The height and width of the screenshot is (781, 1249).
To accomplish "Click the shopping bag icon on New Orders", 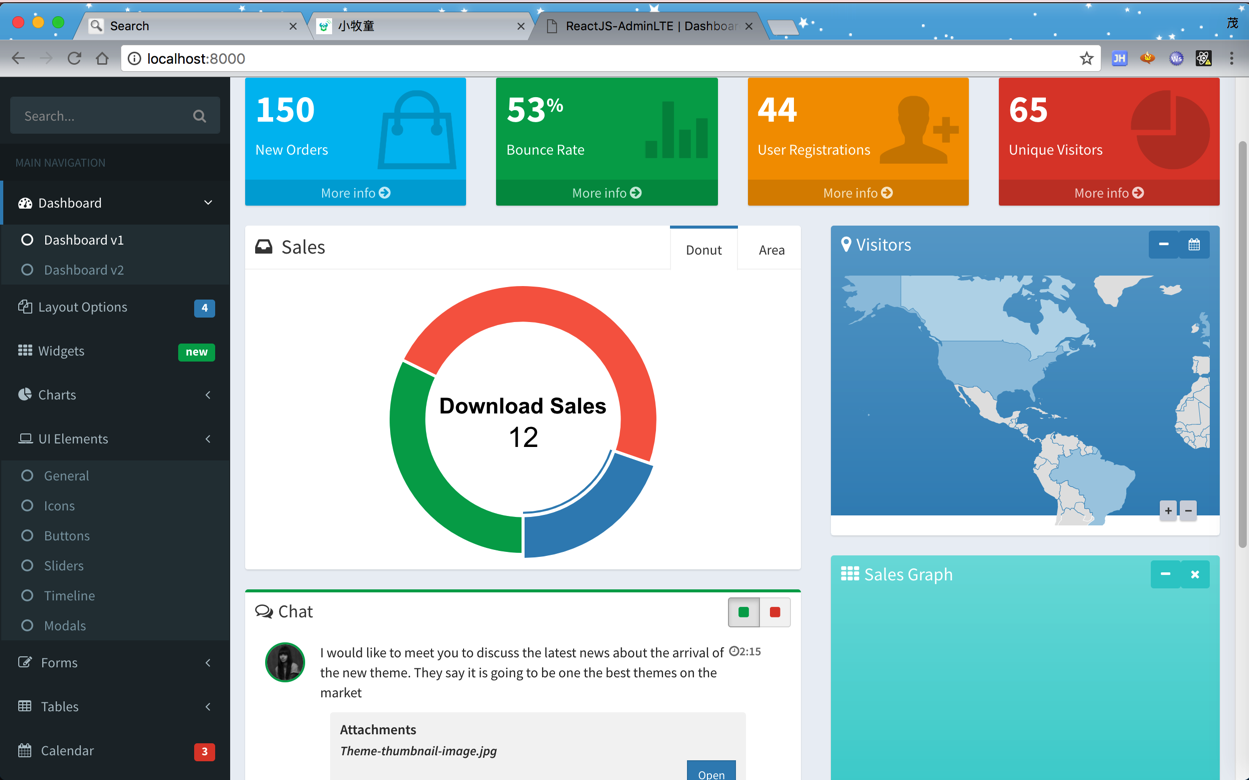I will click(x=416, y=130).
